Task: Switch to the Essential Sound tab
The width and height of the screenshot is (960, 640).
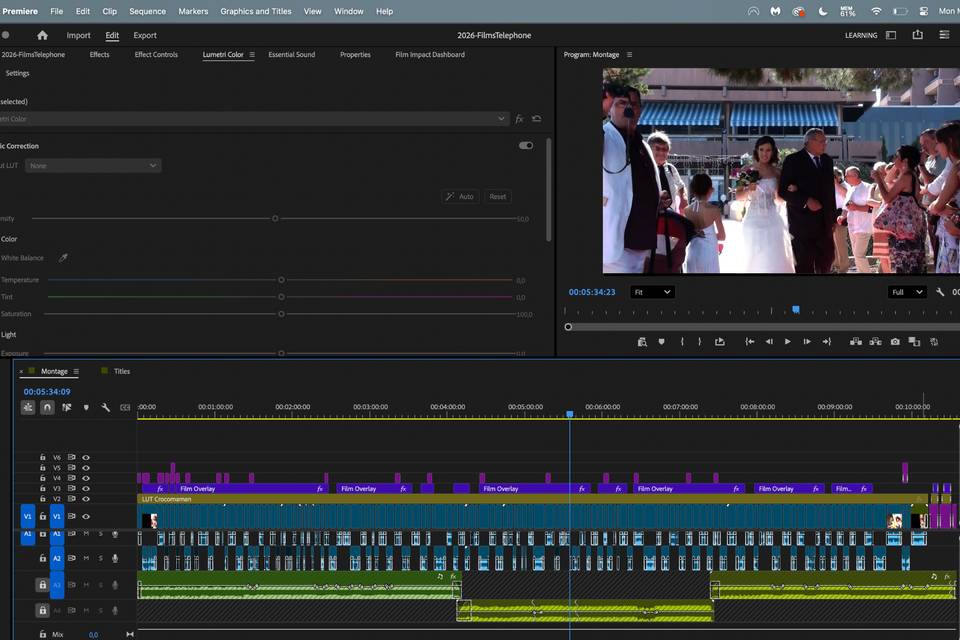Action: pos(291,55)
